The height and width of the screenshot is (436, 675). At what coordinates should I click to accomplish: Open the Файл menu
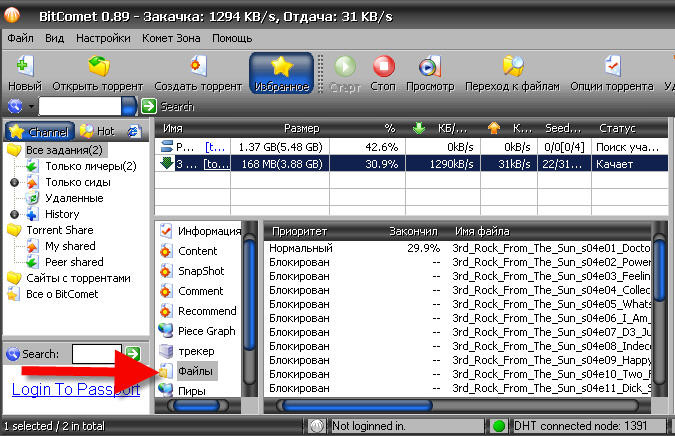tap(20, 38)
